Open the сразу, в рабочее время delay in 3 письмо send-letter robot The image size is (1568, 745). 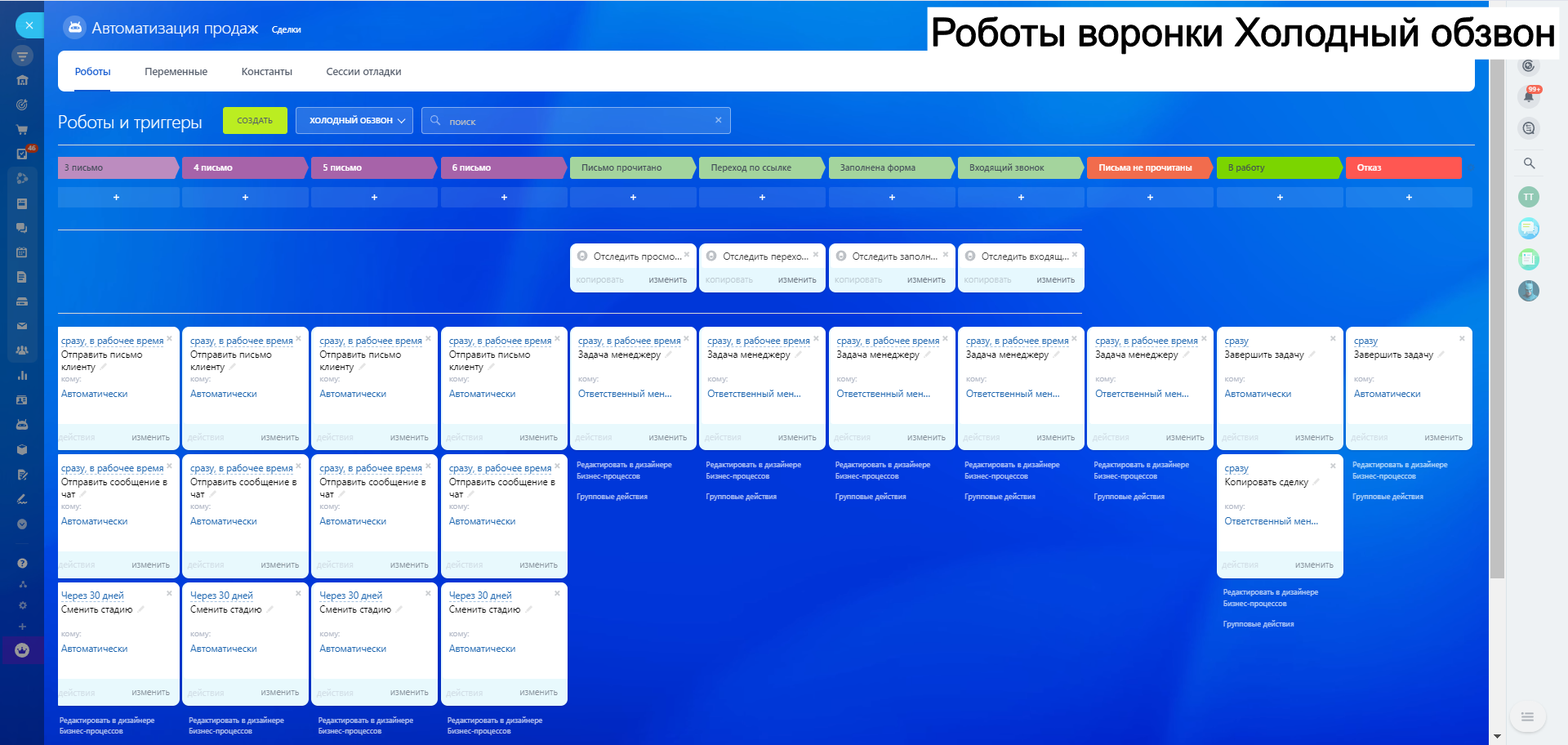click(x=113, y=341)
